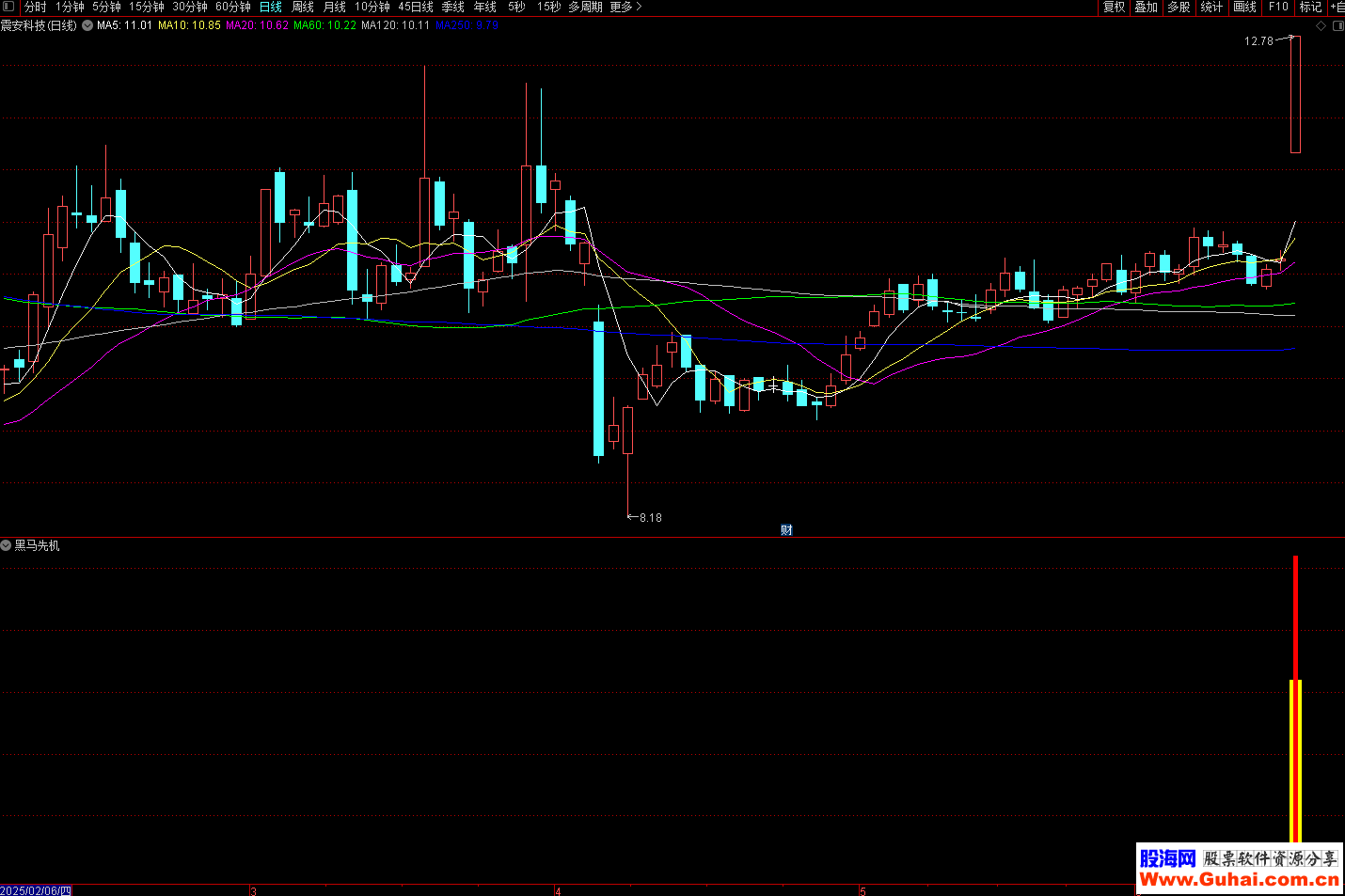Click the red-yellow 黑马先机 signal bar

pyautogui.click(x=1295, y=699)
